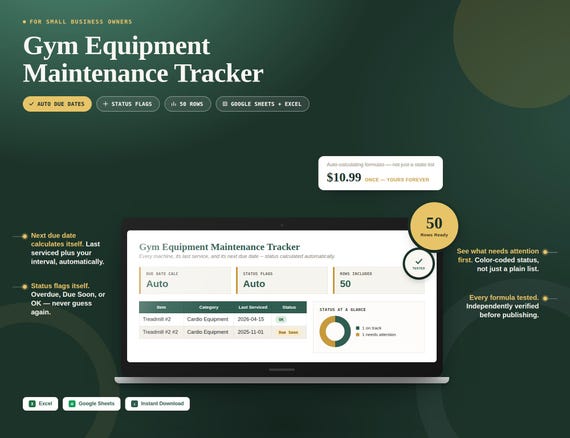This screenshot has height=438, width=570.
Task: Click the Google Sheets icon in bottom badge
Action: point(72,404)
